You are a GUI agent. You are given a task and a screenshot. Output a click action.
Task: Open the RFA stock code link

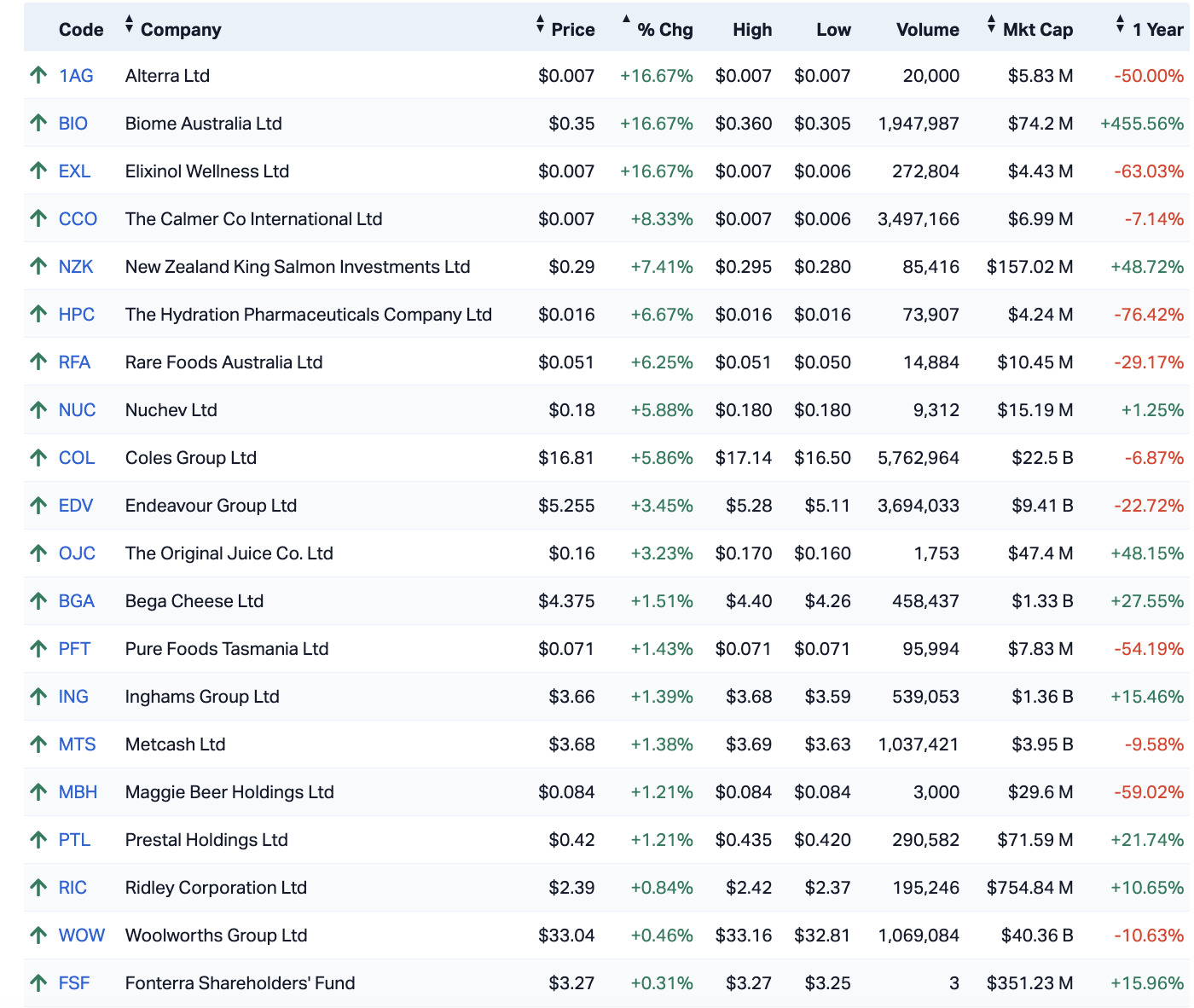coord(74,362)
